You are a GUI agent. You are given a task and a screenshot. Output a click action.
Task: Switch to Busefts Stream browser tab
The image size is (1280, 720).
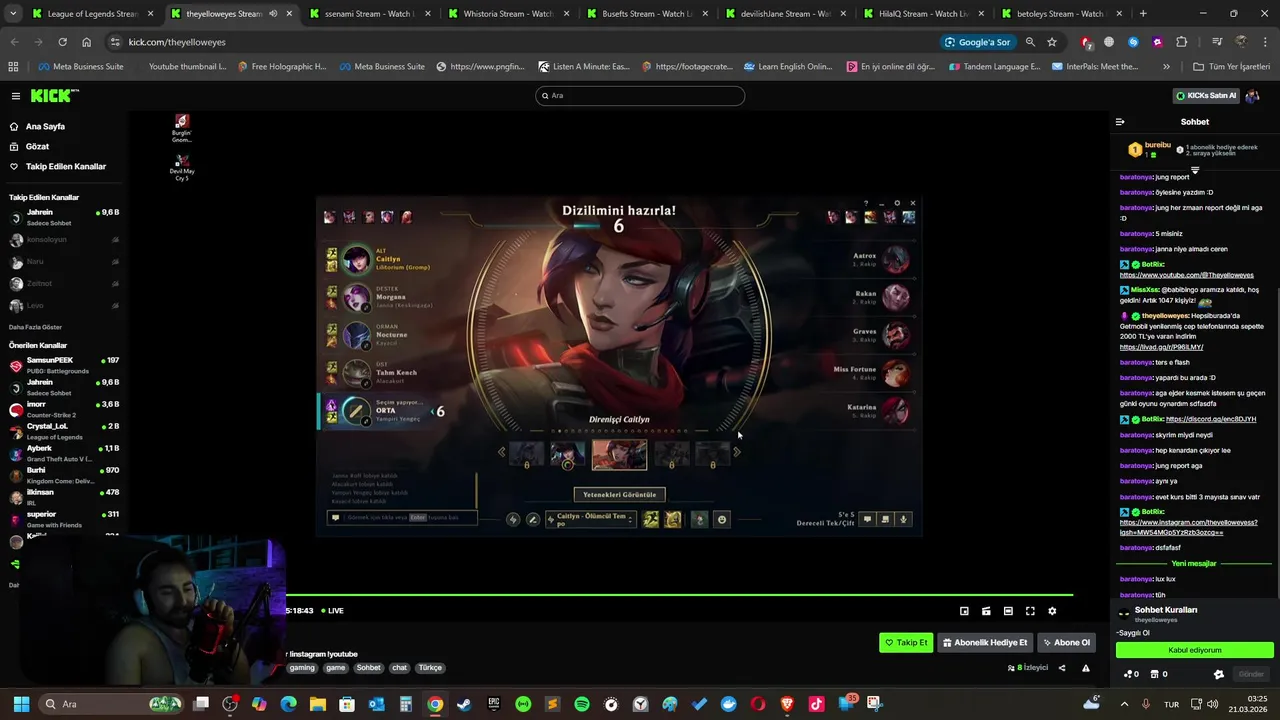(646, 14)
